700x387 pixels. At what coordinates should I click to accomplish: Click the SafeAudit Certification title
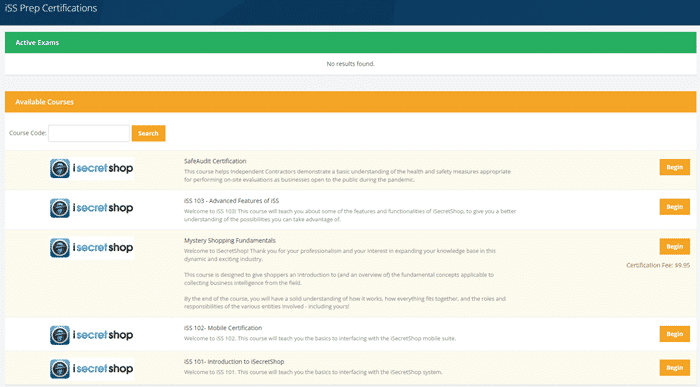(x=215, y=161)
